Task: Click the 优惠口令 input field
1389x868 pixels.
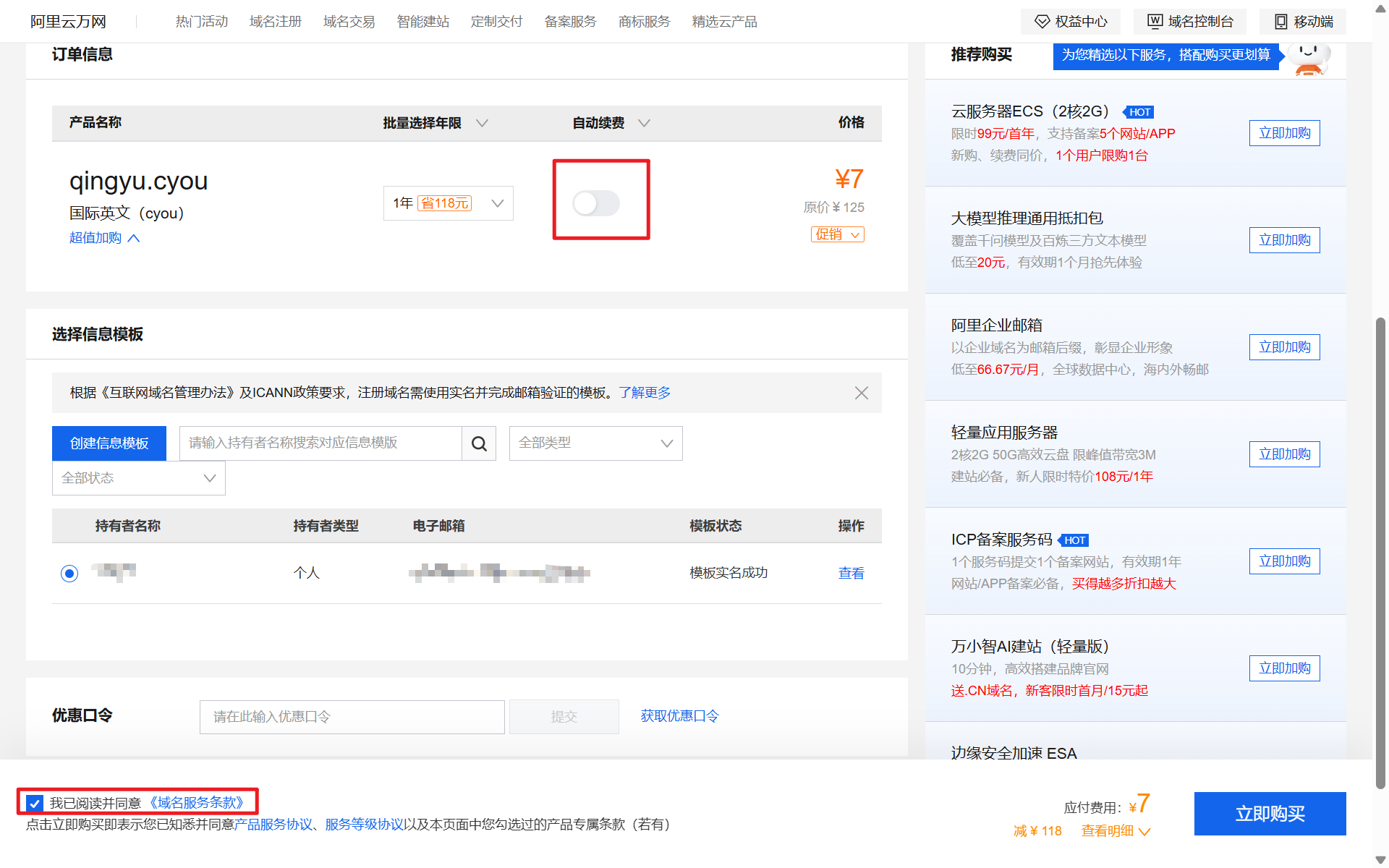Action: click(x=352, y=717)
